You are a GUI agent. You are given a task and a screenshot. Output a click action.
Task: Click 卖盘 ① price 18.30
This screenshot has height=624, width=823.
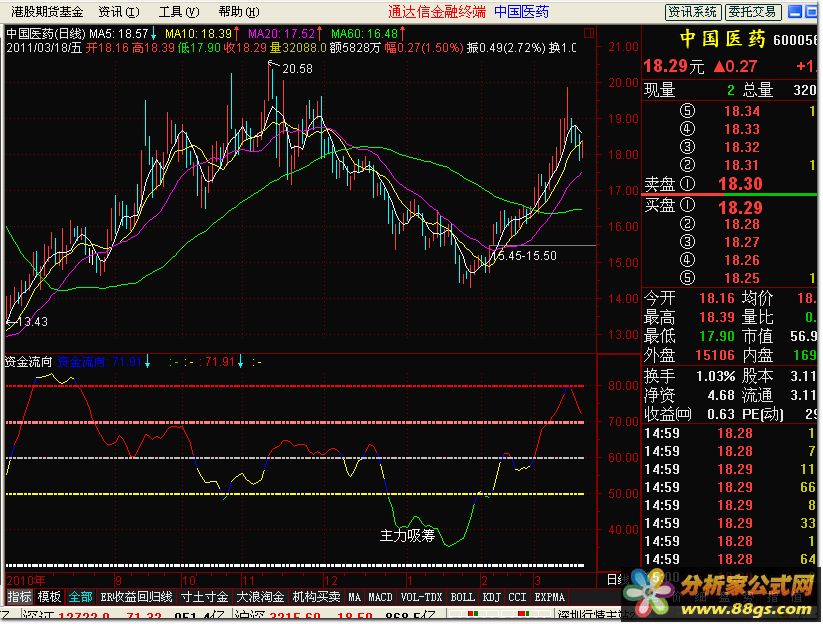click(x=740, y=184)
